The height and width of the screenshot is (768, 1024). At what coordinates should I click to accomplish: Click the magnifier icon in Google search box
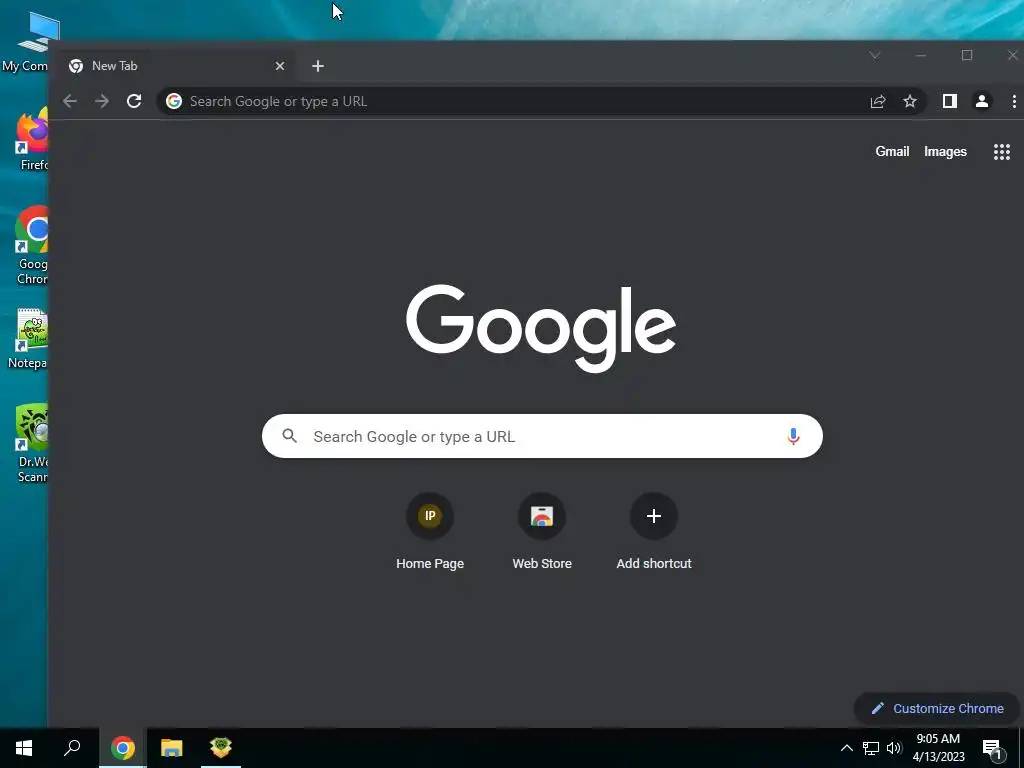click(x=289, y=436)
